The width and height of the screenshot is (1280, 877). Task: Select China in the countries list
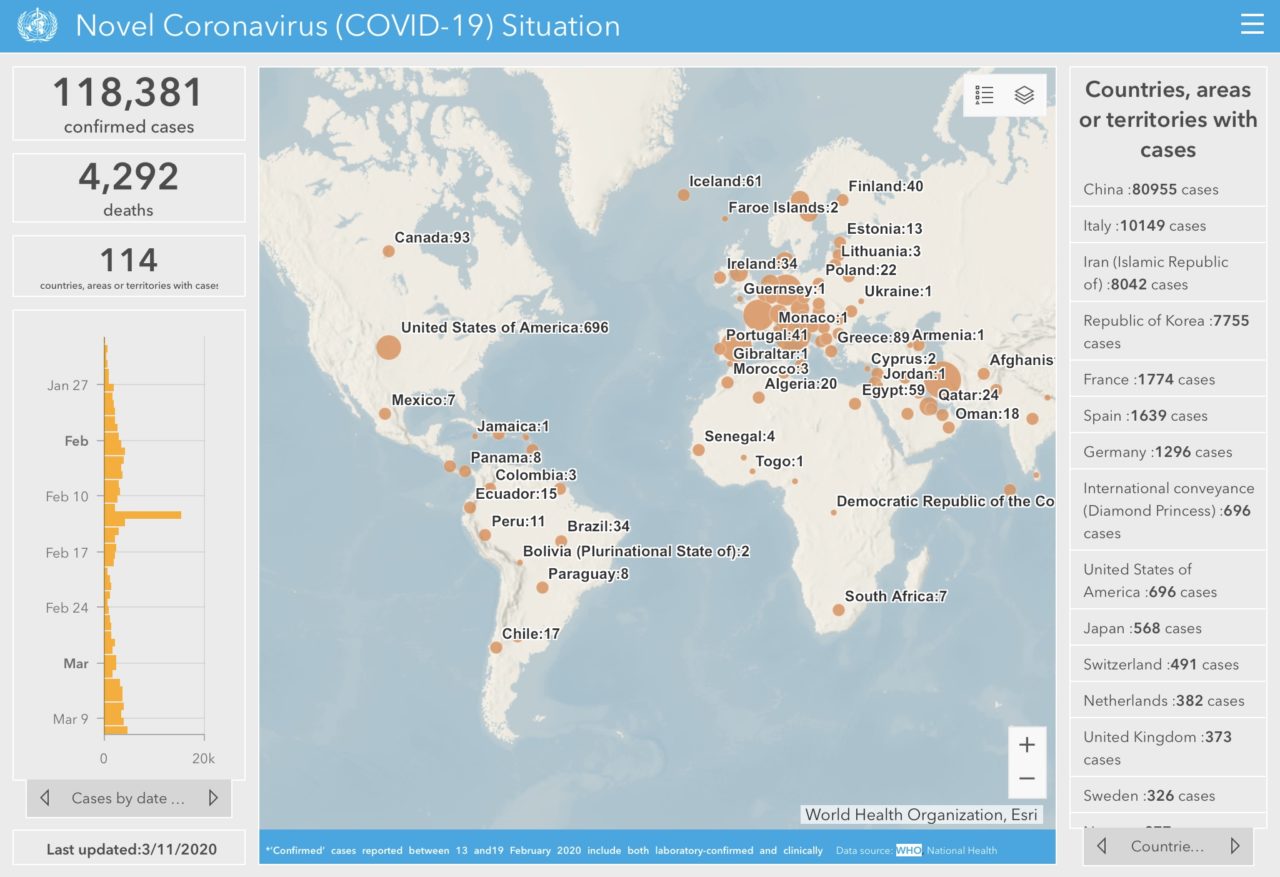pyautogui.click(x=1150, y=189)
